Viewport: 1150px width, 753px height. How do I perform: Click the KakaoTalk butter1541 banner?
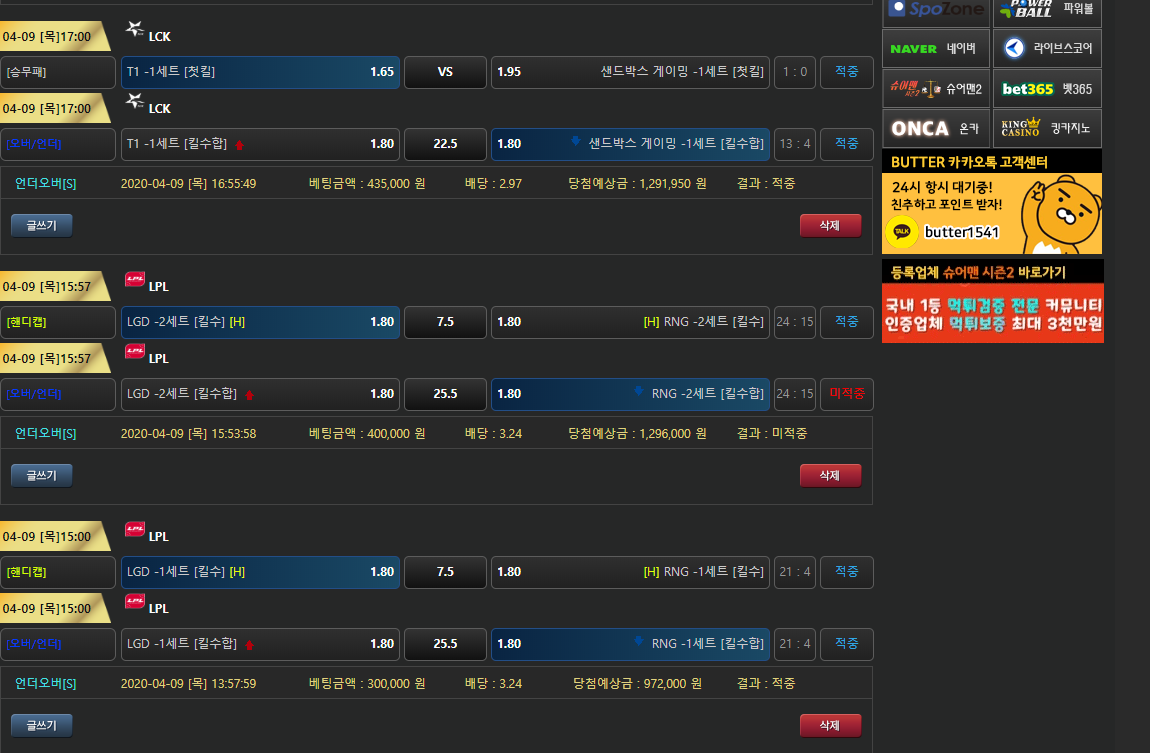(x=992, y=213)
